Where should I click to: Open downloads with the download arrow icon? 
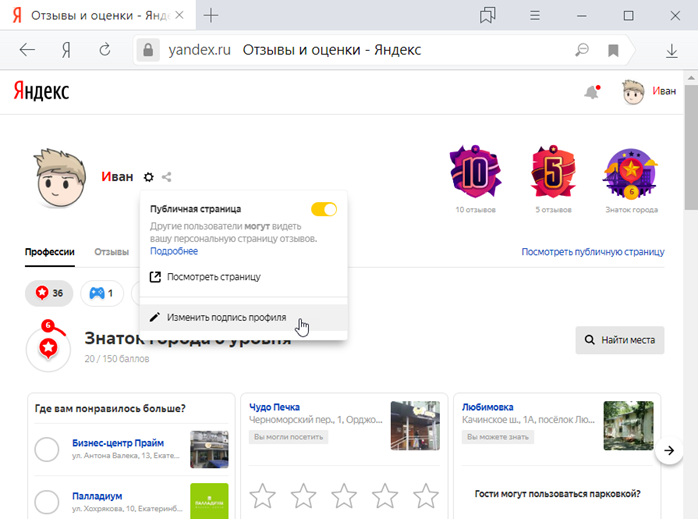coord(672,51)
